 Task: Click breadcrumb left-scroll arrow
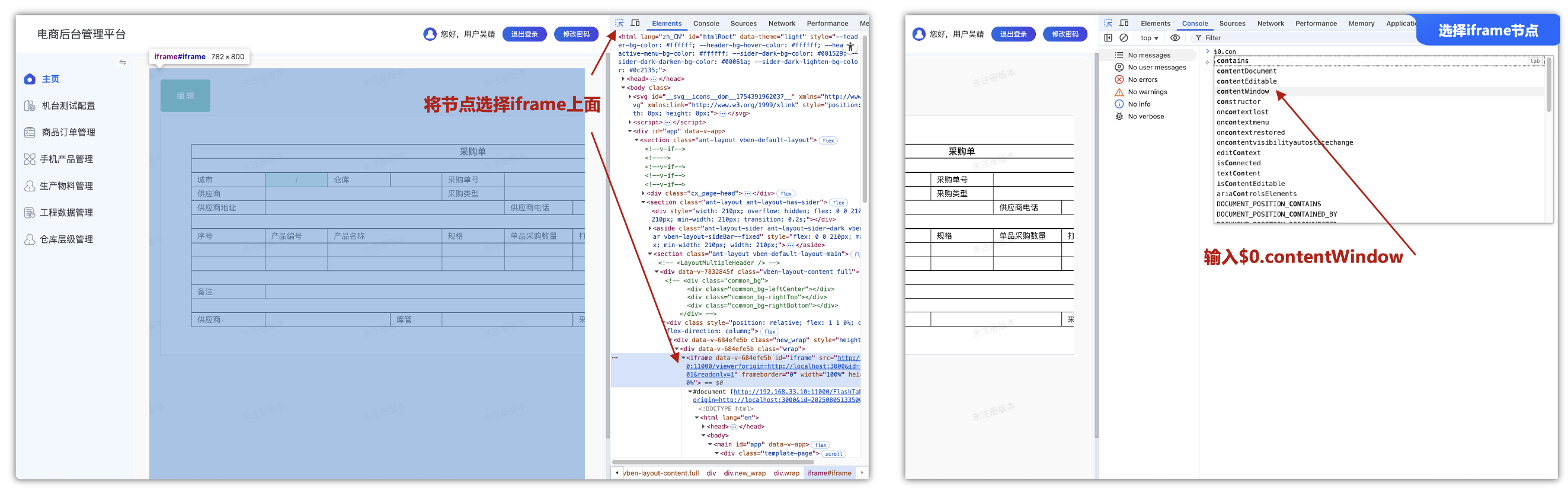(617, 473)
